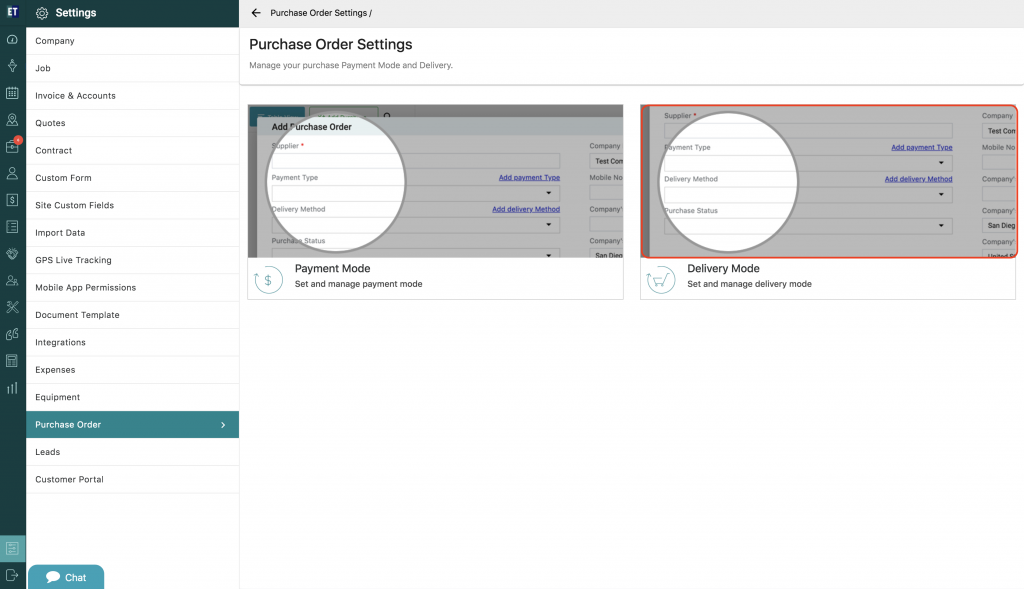
Task: Open the jobs briefcase icon with red badge
Action: pos(12,146)
